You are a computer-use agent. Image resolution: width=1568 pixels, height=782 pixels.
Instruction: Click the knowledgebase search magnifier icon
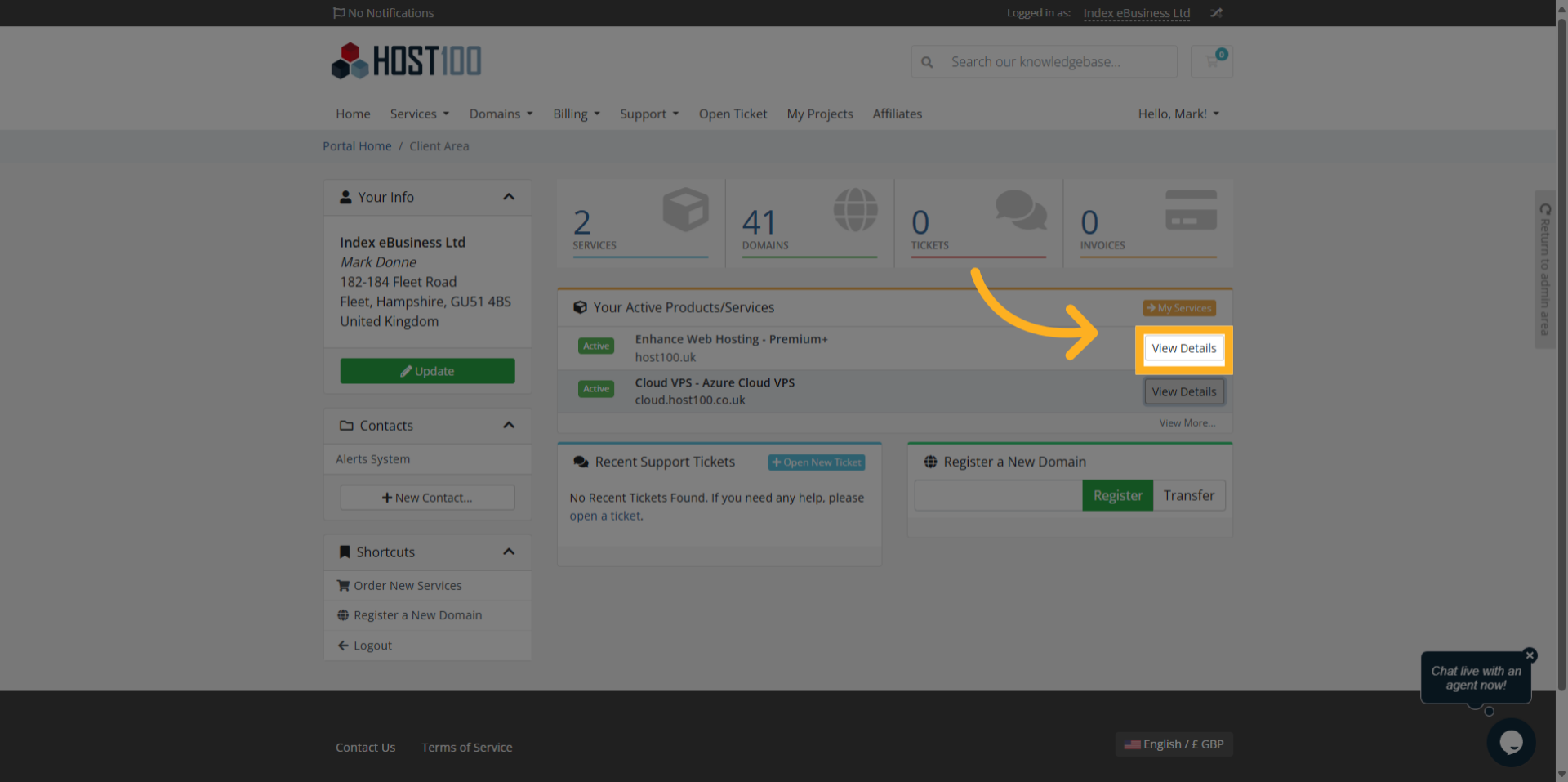click(x=927, y=62)
